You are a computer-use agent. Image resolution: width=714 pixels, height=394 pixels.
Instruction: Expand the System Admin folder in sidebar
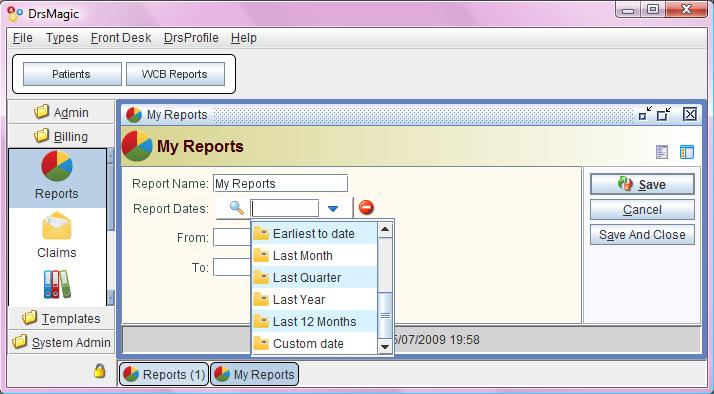[x=61, y=342]
